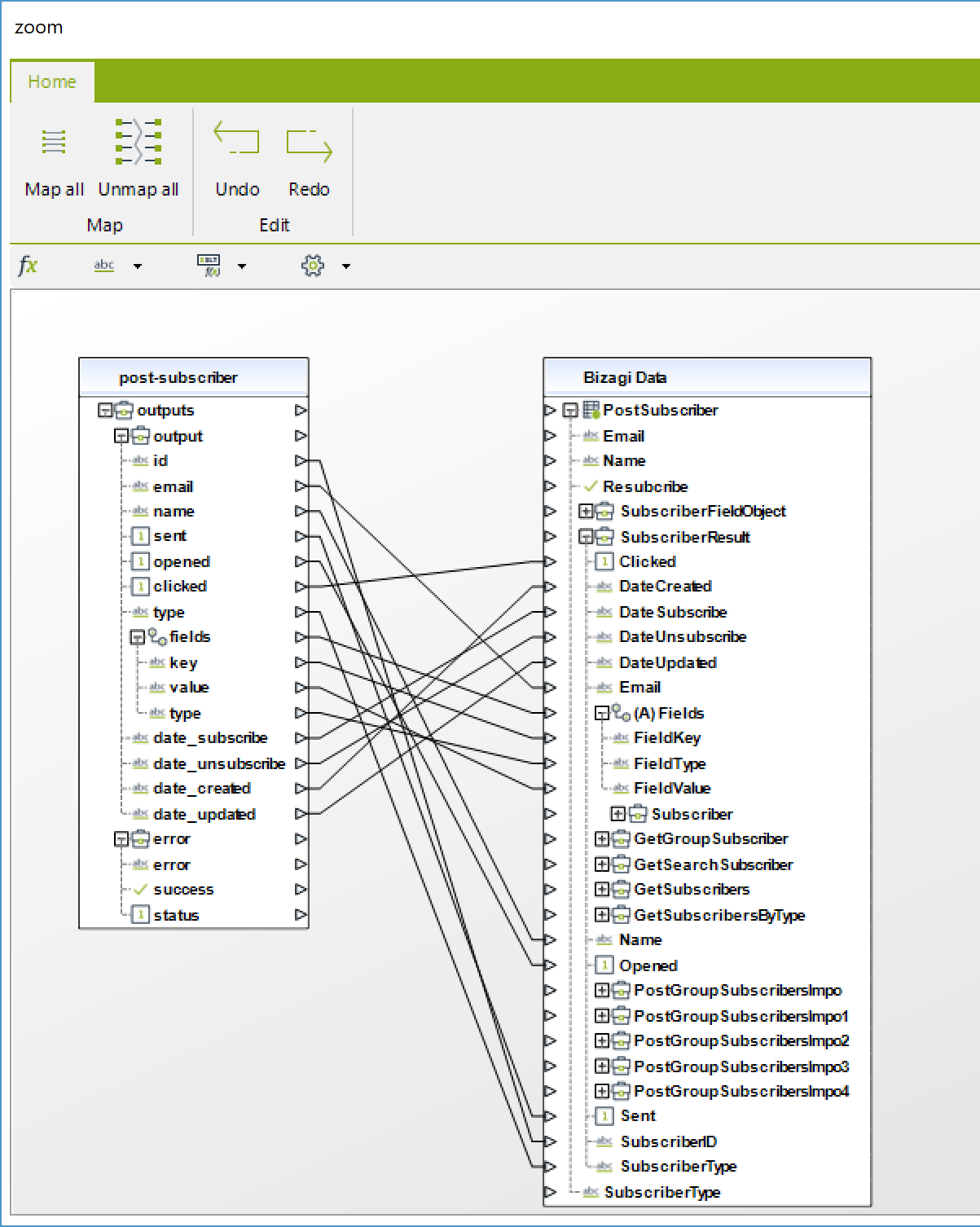Viewport: 980px width, 1227px height.
Task: Switch to the Home ribbon tab
Action: (x=52, y=81)
